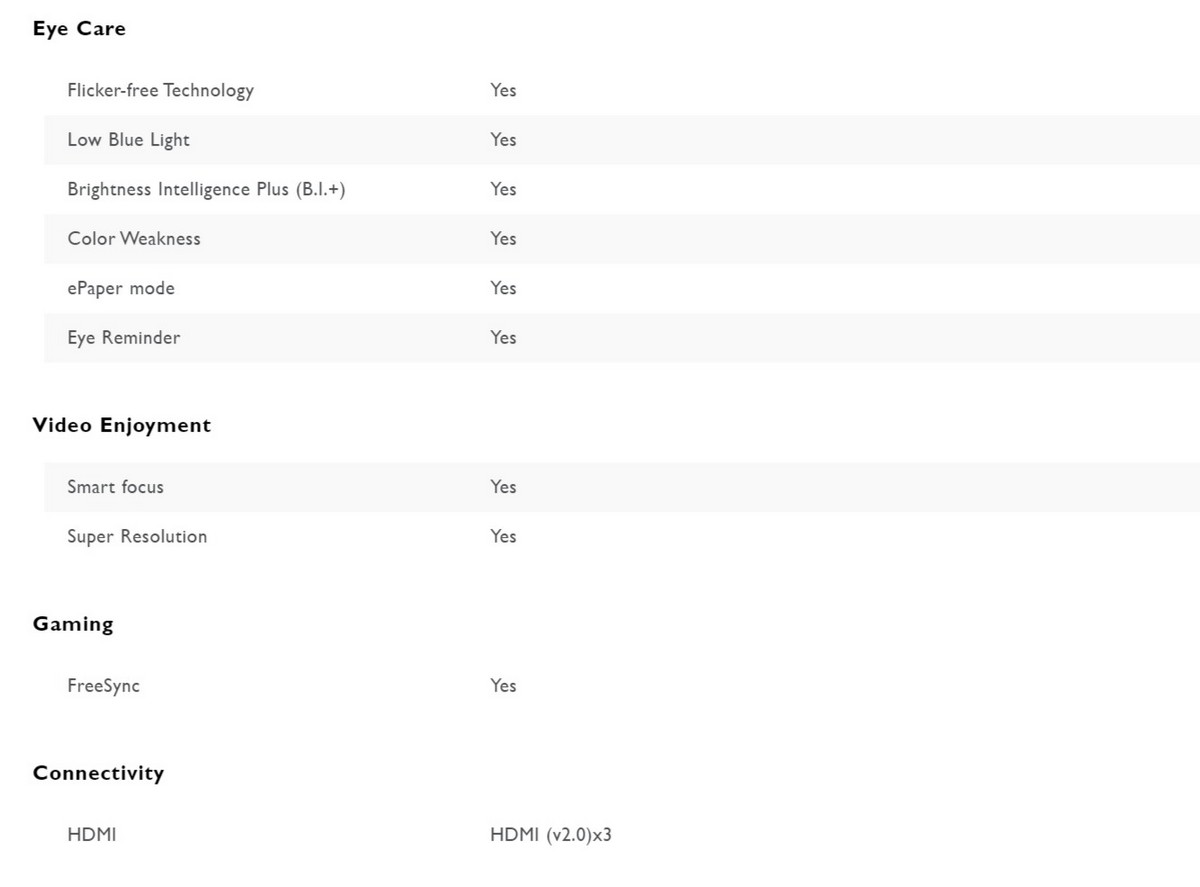Select the Yes value beside Low Blue Light
This screenshot has height=887, width=1200.
tap(503, 139)
